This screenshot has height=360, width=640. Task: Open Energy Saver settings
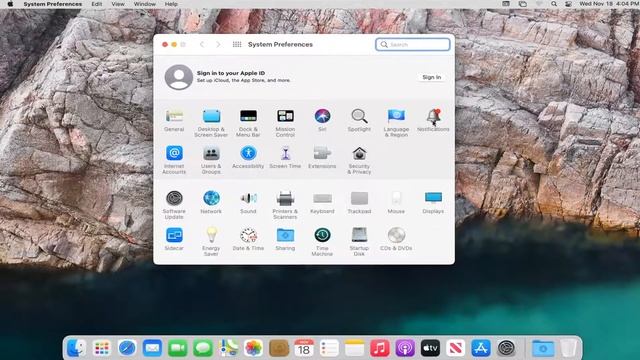click(x=211, y=242)
